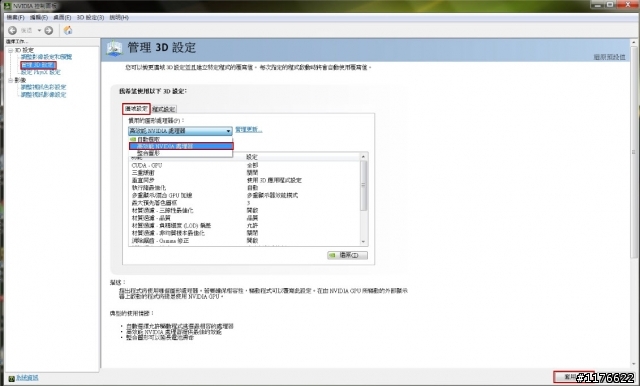
Task: Switch to the 程式設定 tab
Action: tap(164, 109)
